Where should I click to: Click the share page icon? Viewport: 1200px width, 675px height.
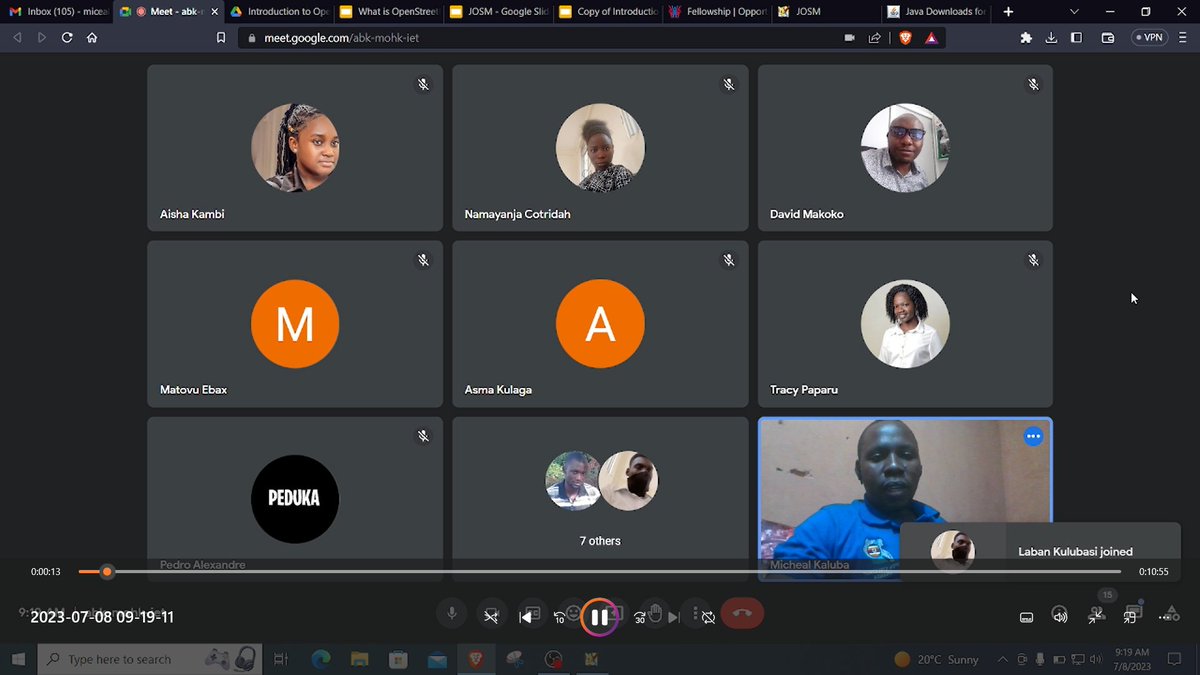875,38
